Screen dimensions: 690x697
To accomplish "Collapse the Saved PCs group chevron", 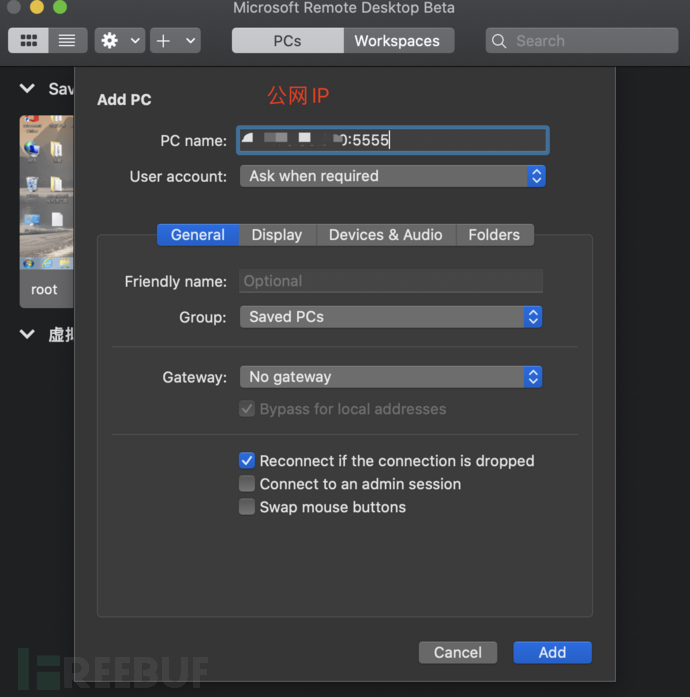I will [27, 88].
